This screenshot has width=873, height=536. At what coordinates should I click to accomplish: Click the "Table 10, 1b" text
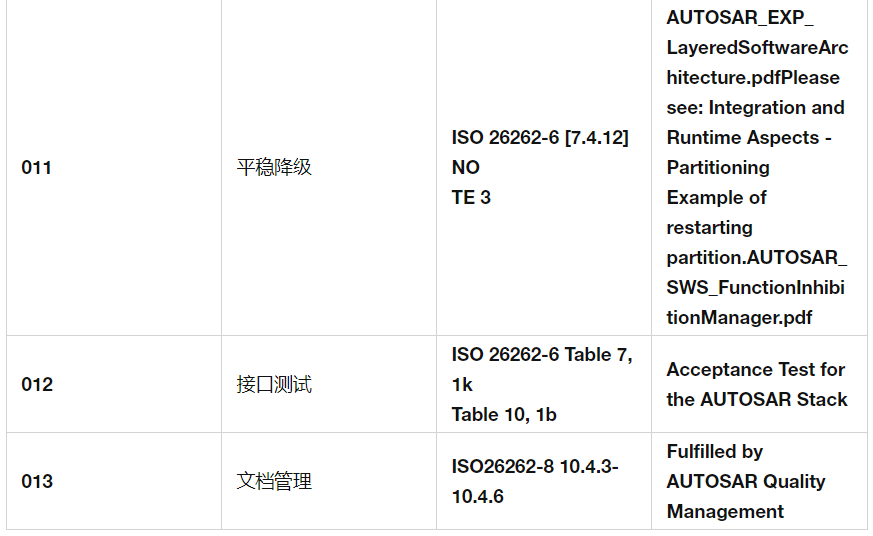[x=503, y=414]
